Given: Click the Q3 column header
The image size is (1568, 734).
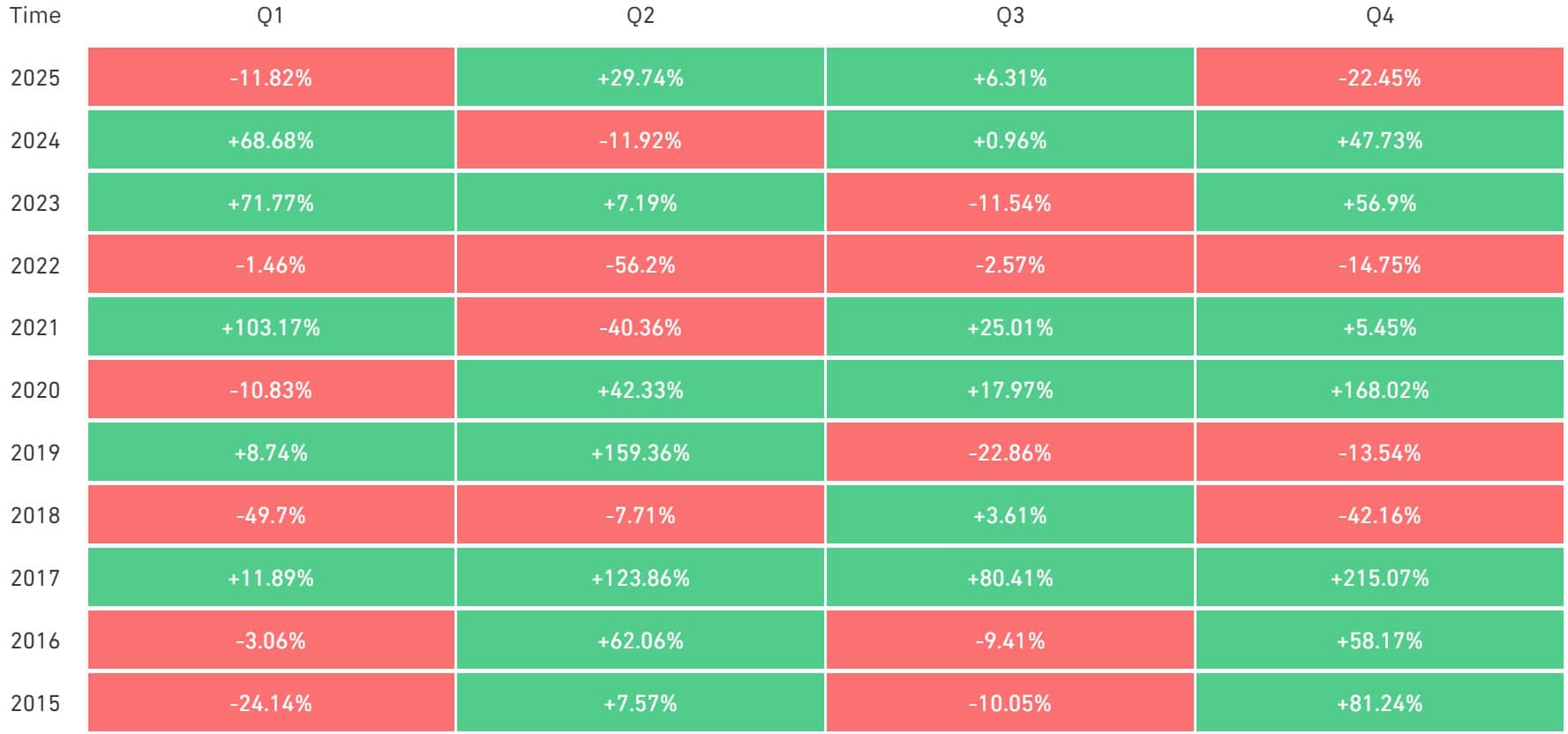Looking at the screenshot, I should coord(1010,16).
